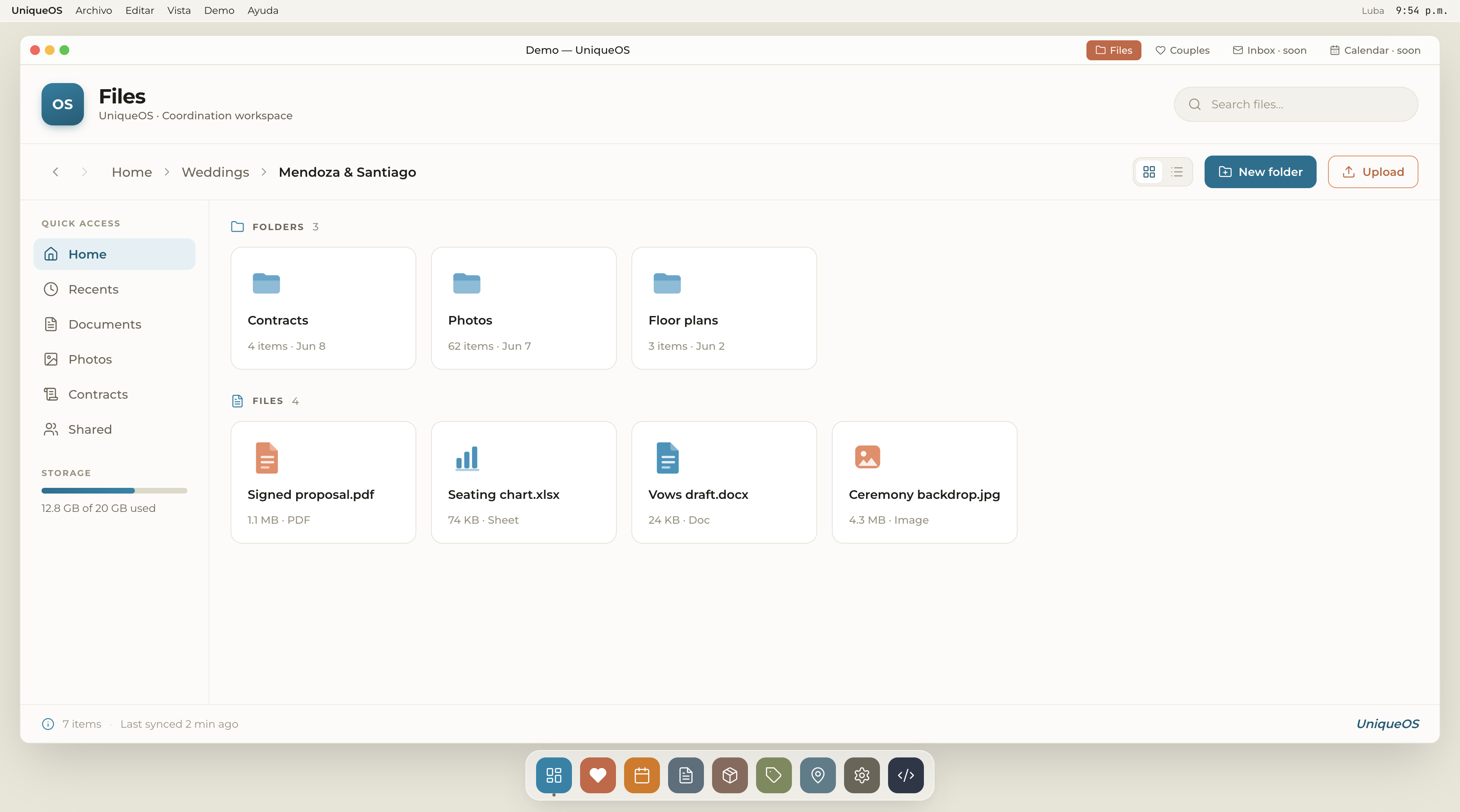The height and width of the screenshot is (812, 1460).
Task: Click the Mendoza & Santiago breadcrumb
Action: (347, 172)
